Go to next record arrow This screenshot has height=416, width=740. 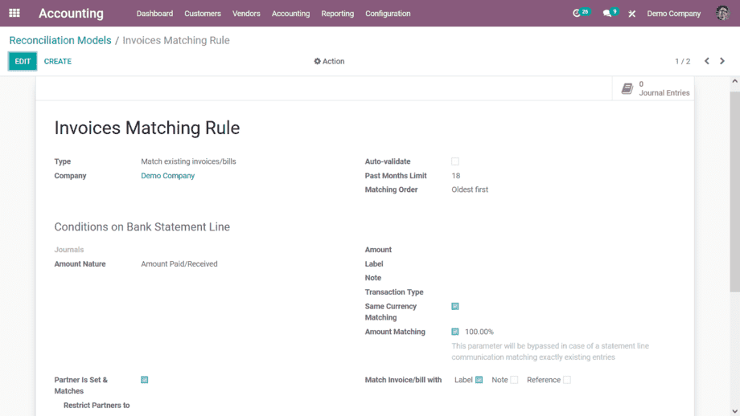(723, 61)
